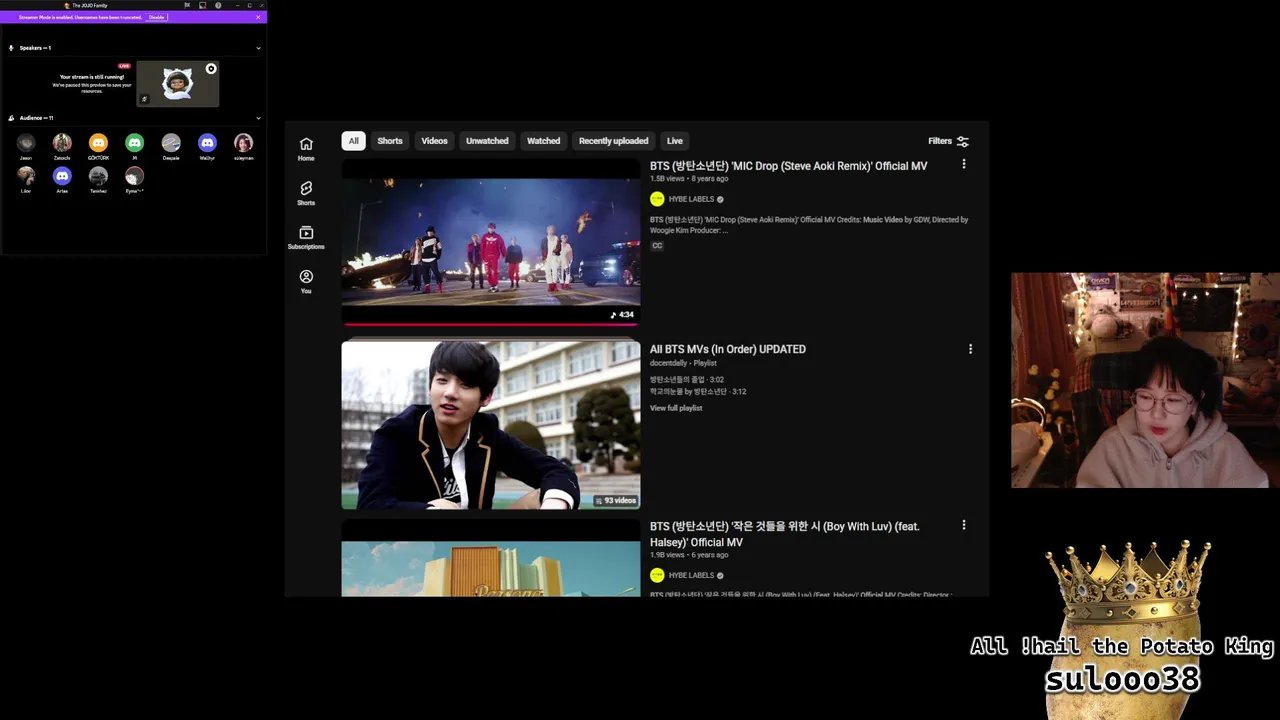This screenshot has width=1280, height=720.
Task: Select the Watched filter chip
Action: coord(544,141)
